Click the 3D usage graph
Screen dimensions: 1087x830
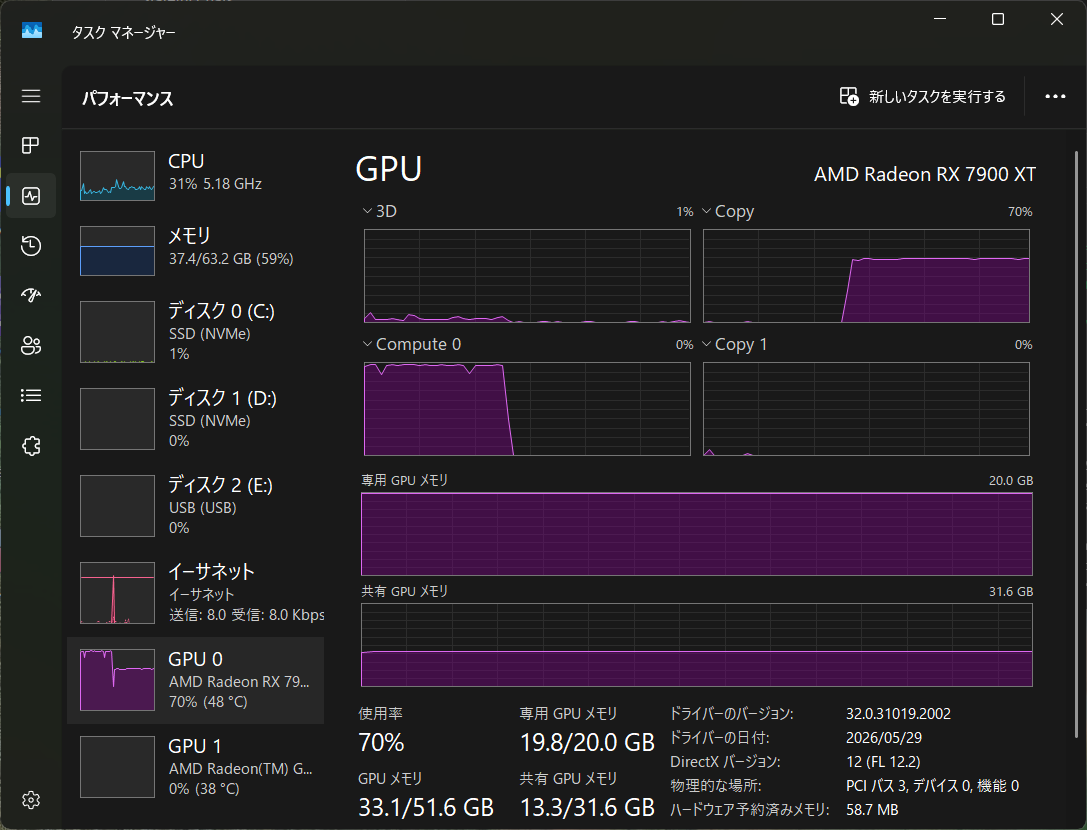coord(527,276)
